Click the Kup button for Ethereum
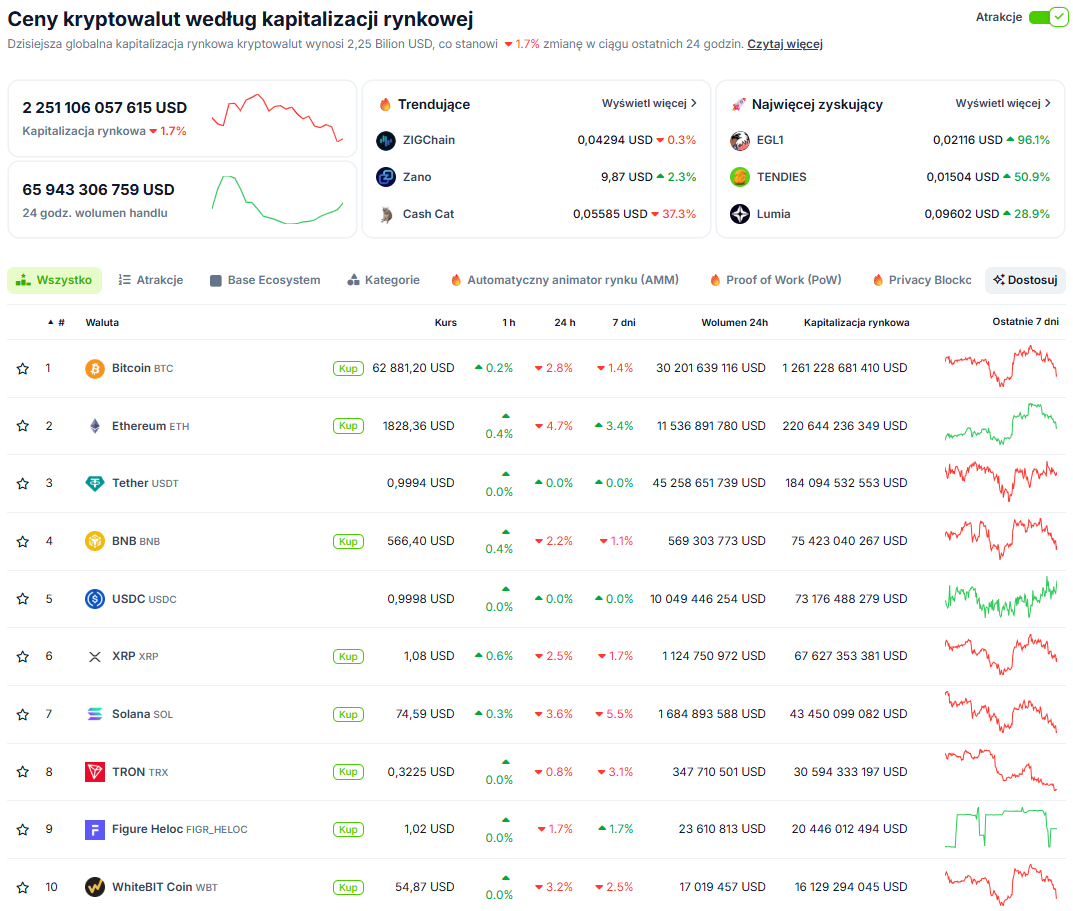The width and height of the screenshot is (1073, 911). click(348, 426)
